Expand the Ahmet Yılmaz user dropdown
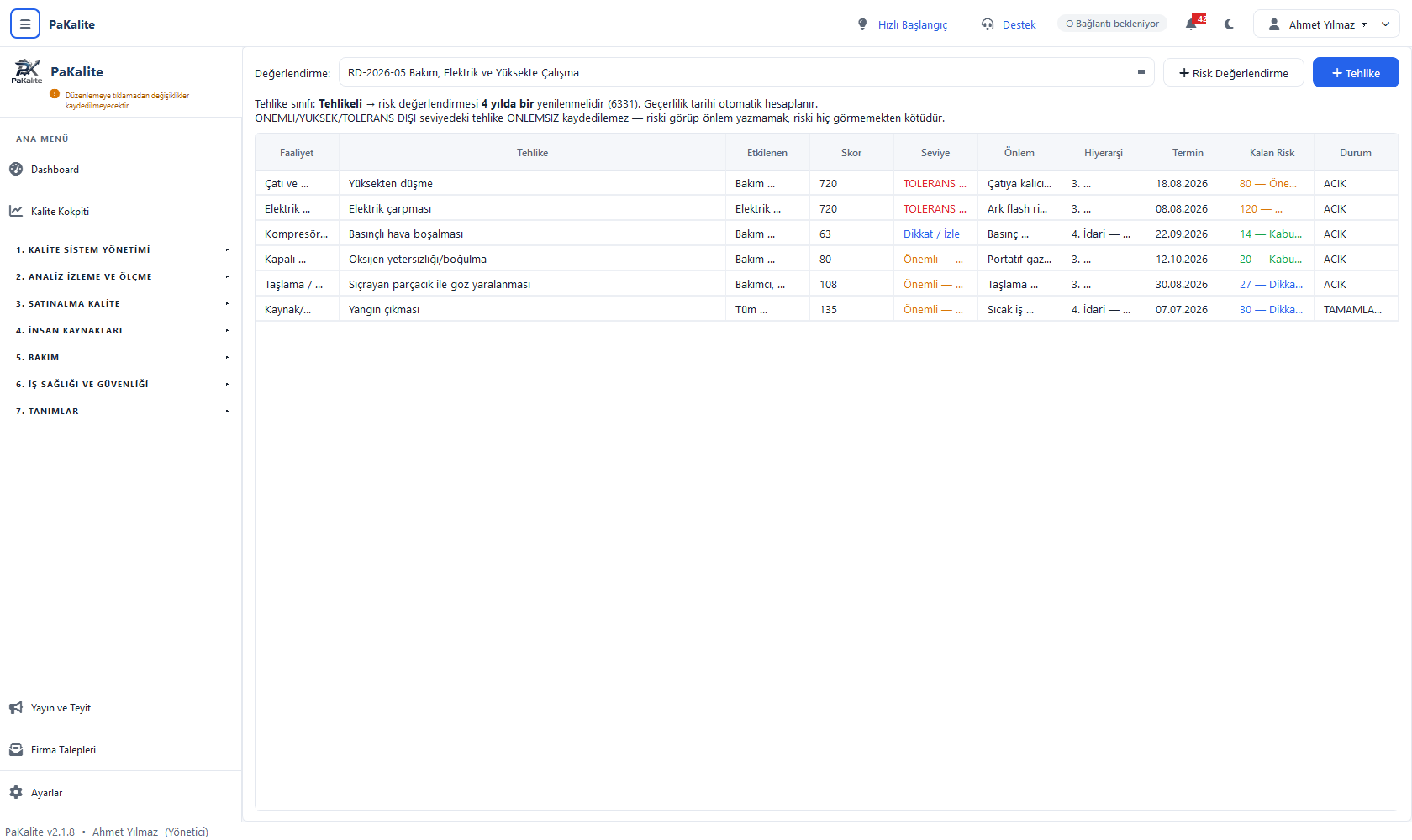This screenshot has width=1412, height=840. (x=1326, y=24)
